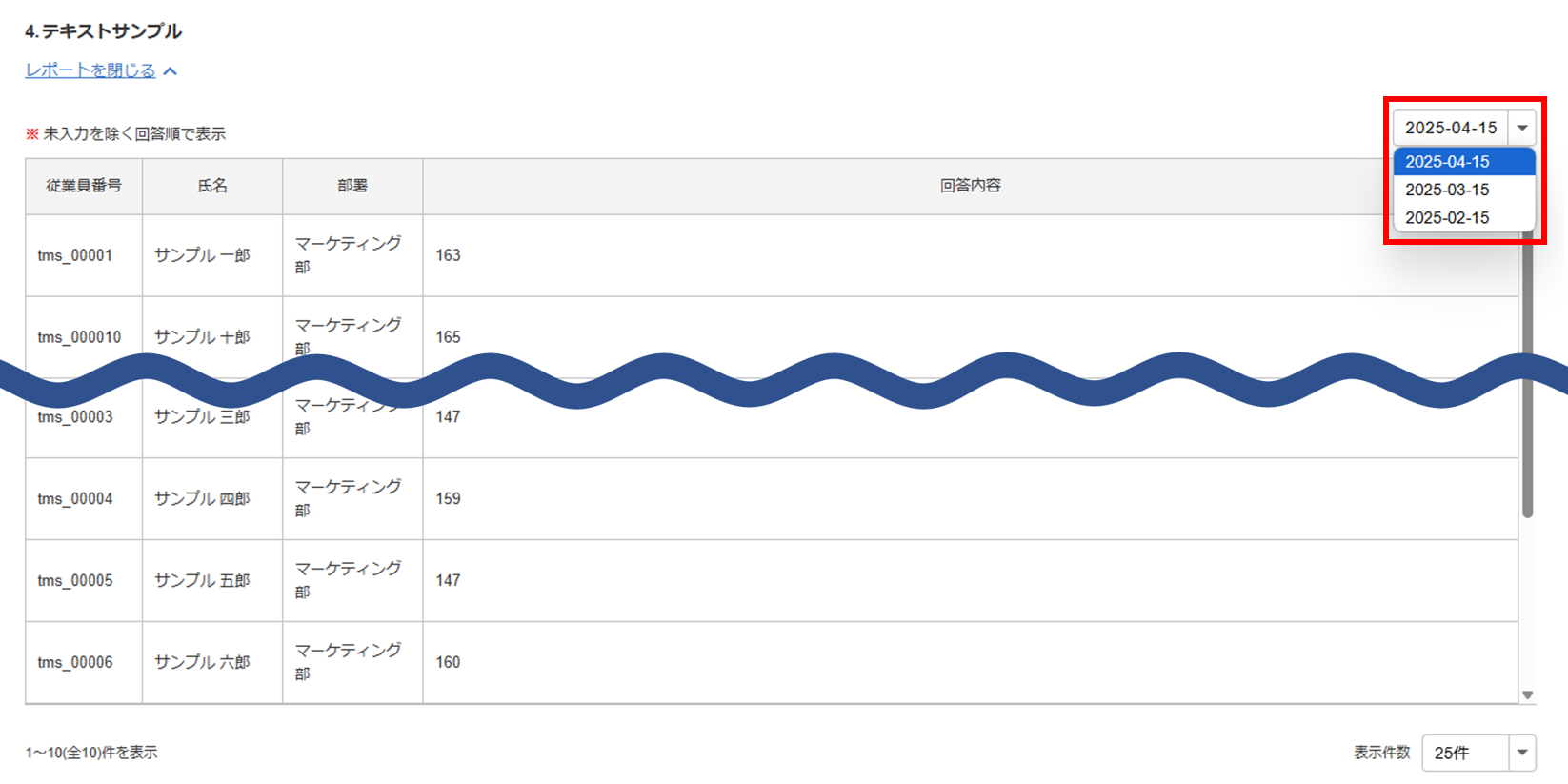Viewport: 1568px width, 784px height.
Task: Click the 従業員番号 column header
Action: click(x=84, y=186)
